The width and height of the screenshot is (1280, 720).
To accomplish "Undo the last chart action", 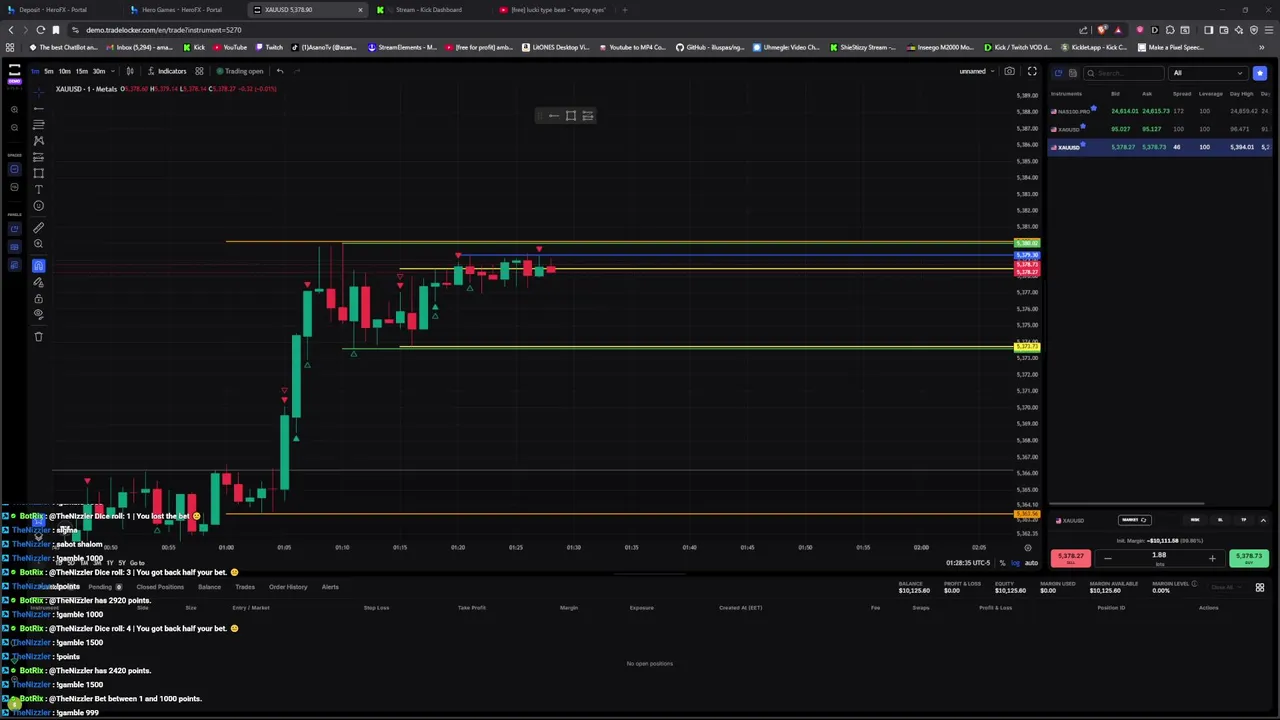I will coord(280,71).
